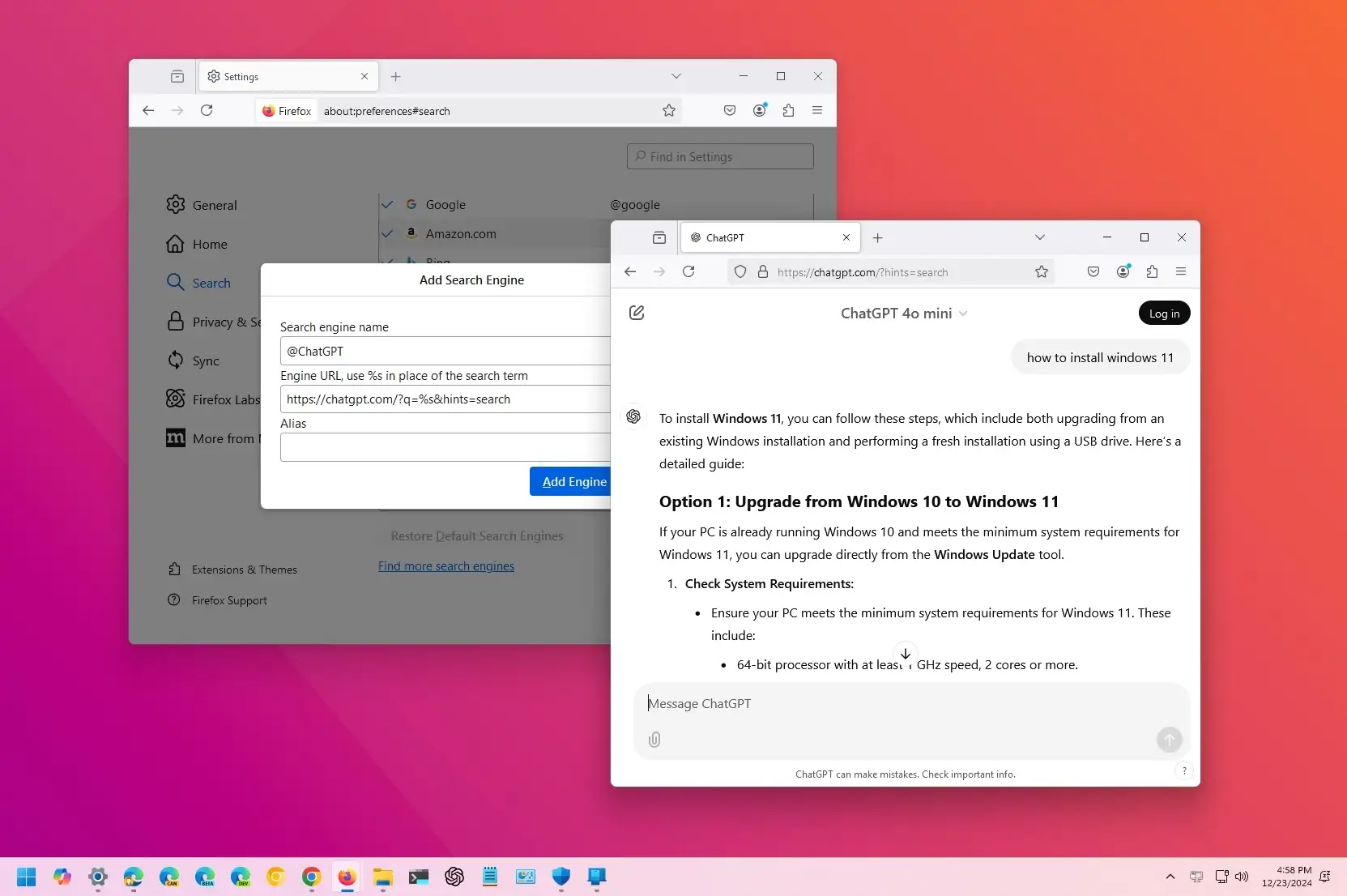
Task: Bookmark the Settings page with the star
Action: 669,110
